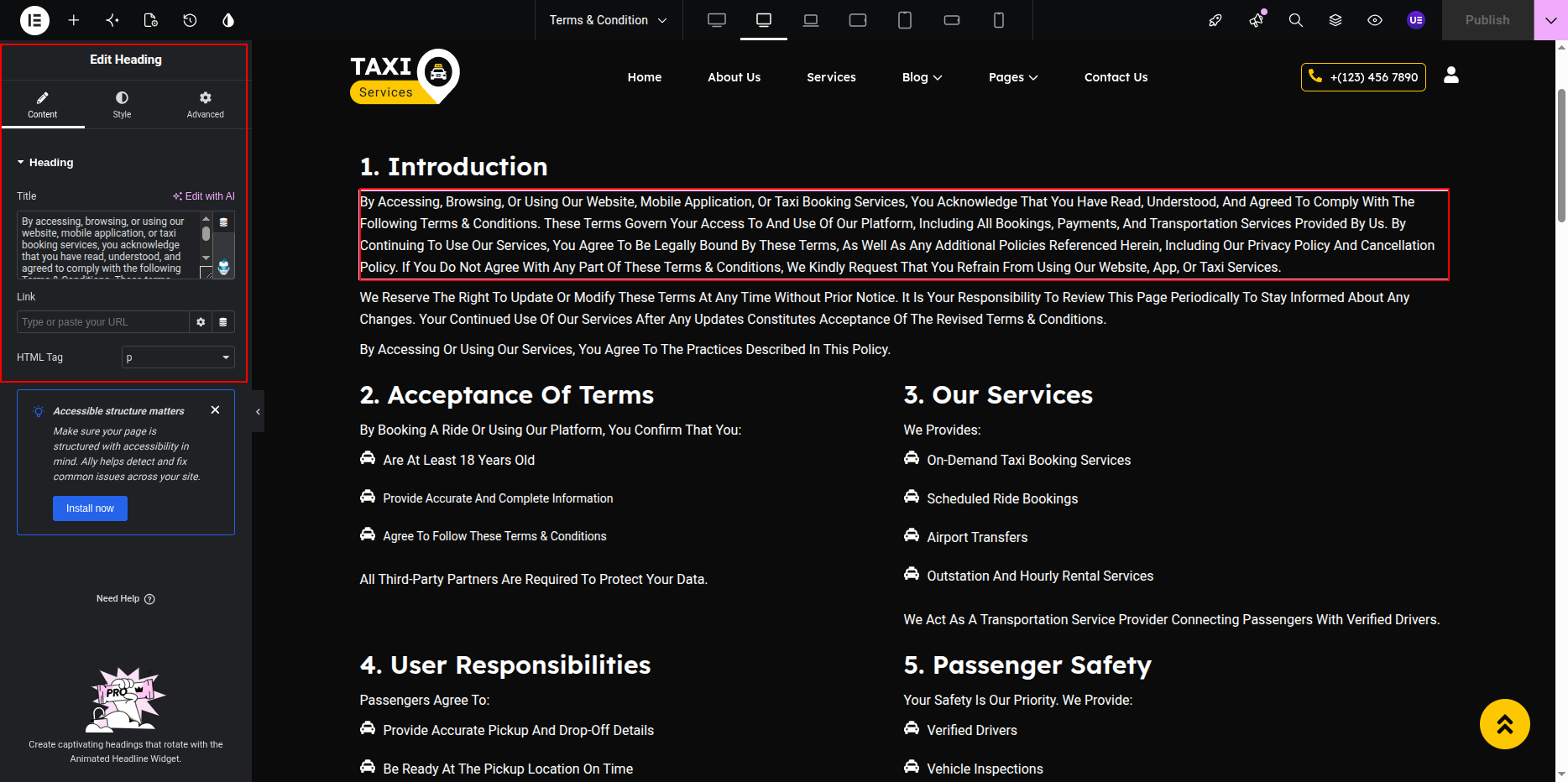Image resolution: width=1568 pixels, height=782 pixels.
Task: Toggle page preview with the eye icon
Action: (1375, 20)
